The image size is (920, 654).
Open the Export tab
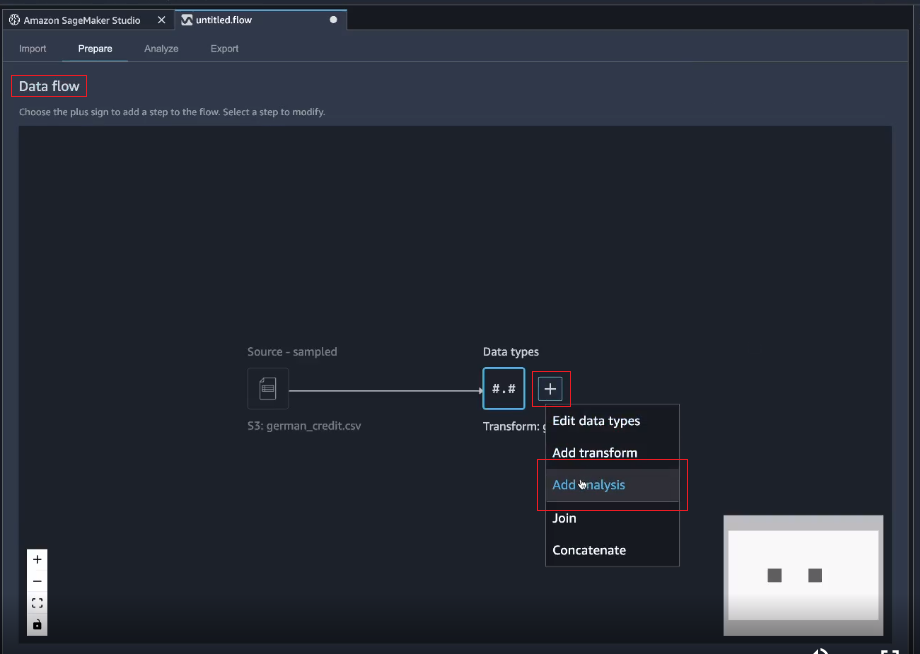click(224, 48)
